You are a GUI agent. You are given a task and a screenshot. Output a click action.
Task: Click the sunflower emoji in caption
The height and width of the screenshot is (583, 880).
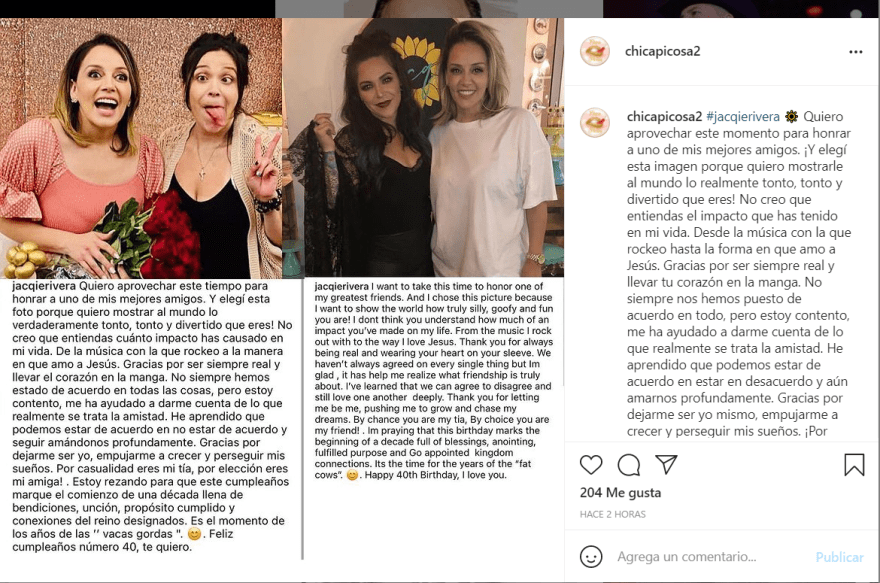coord(791,117)
